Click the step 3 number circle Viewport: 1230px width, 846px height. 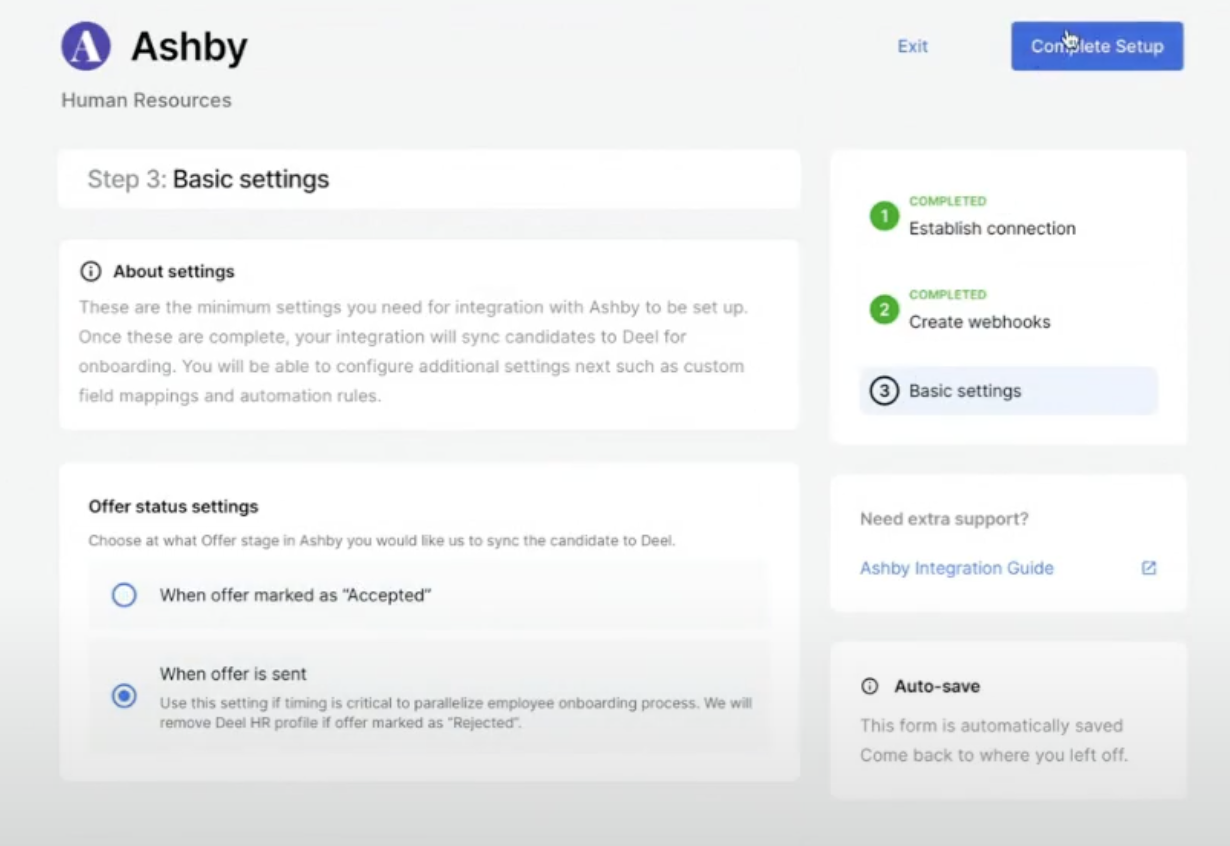(884, 391)
